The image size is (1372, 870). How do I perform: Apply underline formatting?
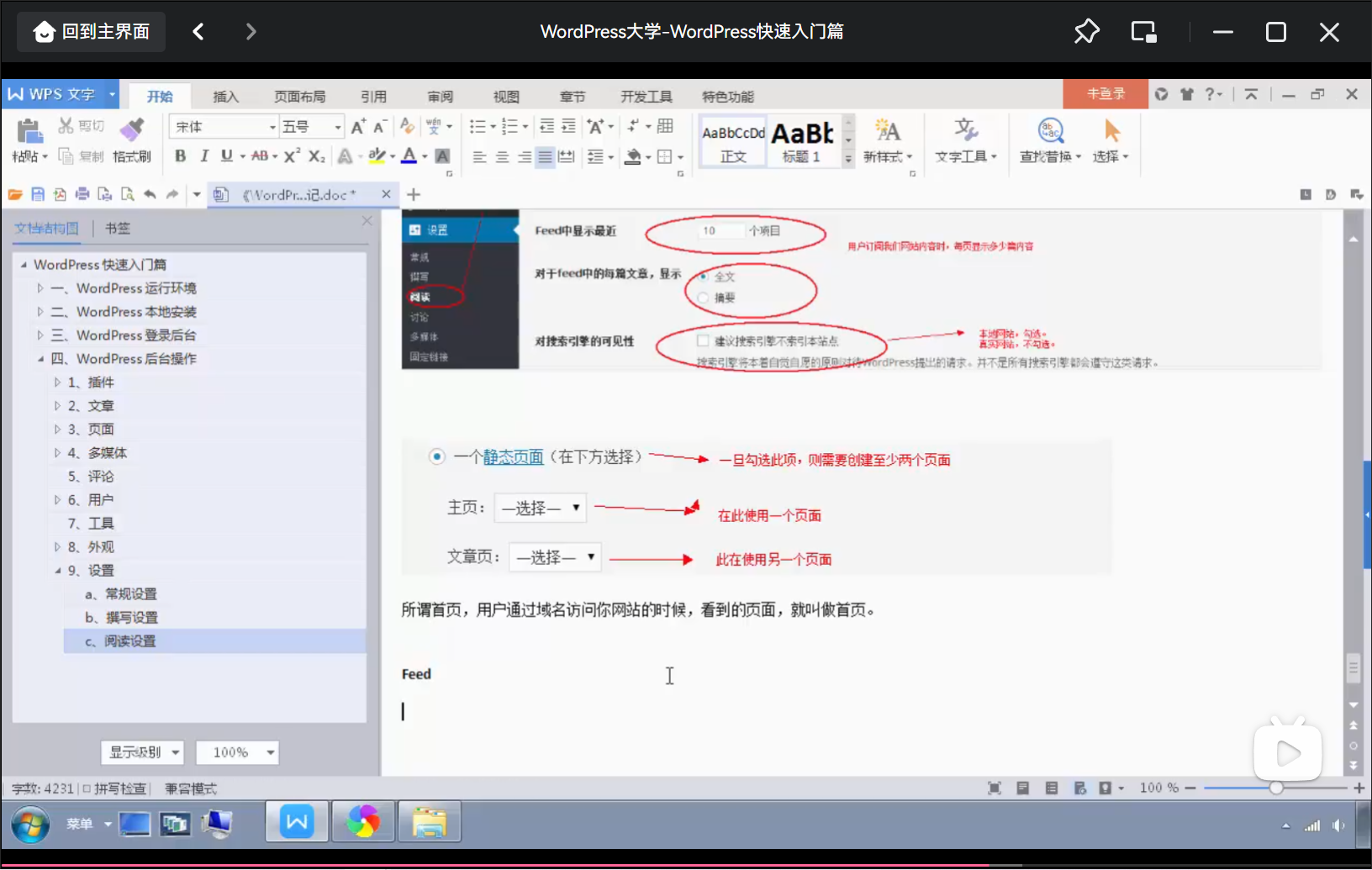click(x=226, y=156)
